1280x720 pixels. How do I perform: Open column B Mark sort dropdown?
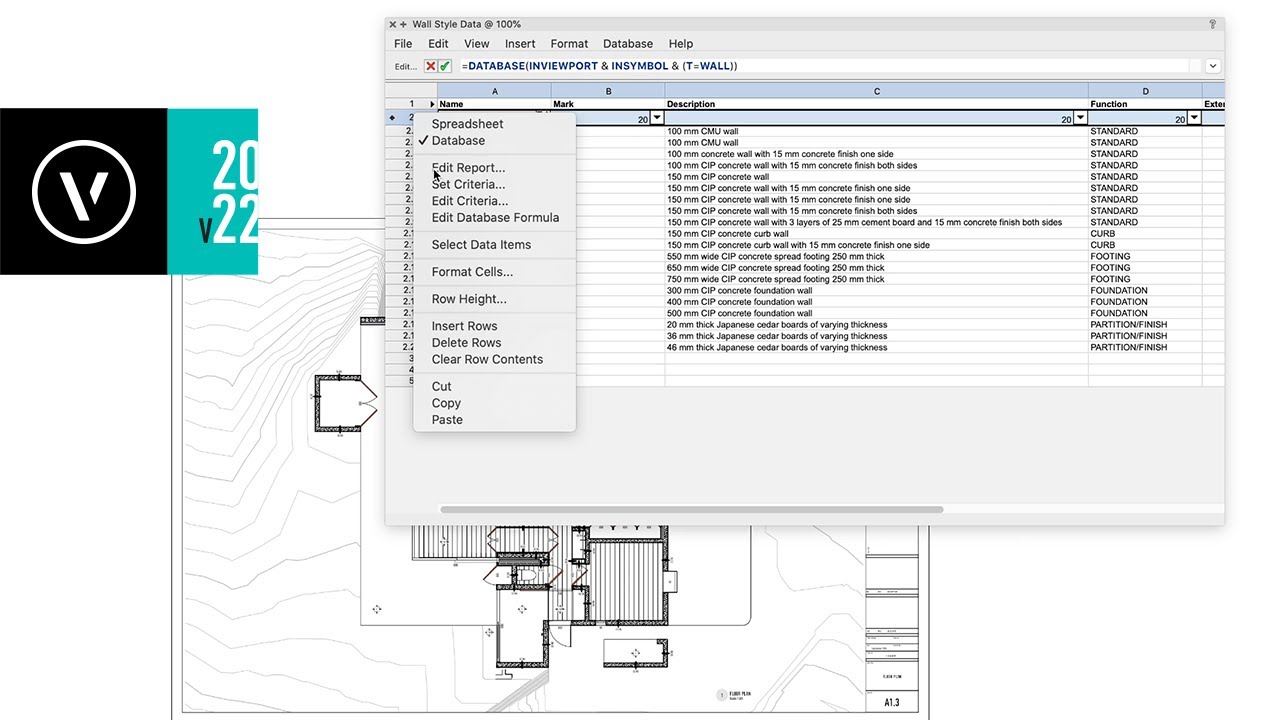click(x=657, y=118)
